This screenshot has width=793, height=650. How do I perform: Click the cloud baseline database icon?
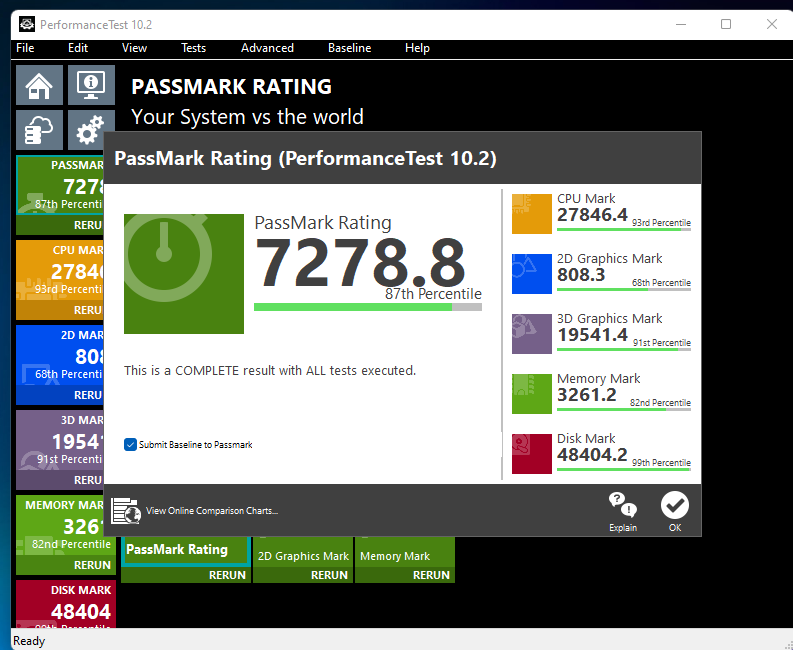(39, 130)
